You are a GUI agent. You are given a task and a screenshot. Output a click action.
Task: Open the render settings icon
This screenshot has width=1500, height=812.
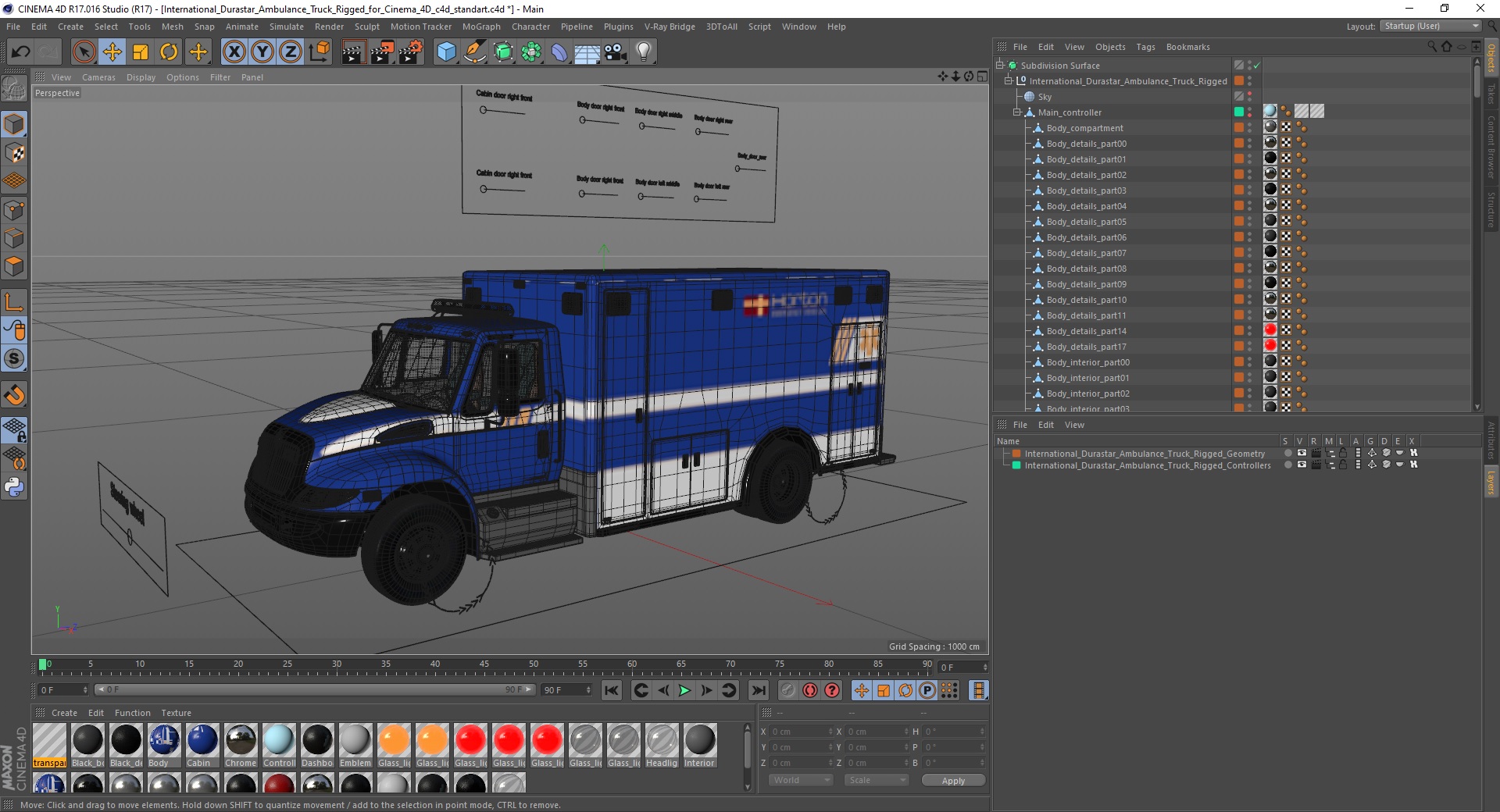click(411, 52)
